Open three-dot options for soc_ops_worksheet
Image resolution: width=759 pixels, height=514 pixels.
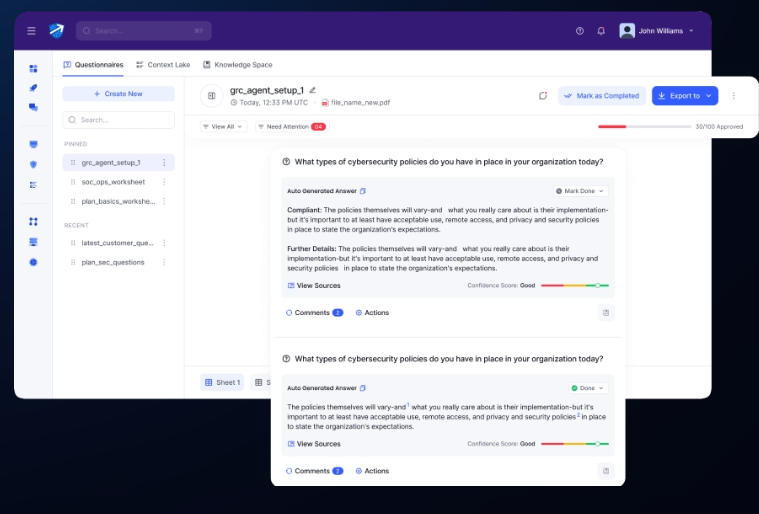pos(164,181)
